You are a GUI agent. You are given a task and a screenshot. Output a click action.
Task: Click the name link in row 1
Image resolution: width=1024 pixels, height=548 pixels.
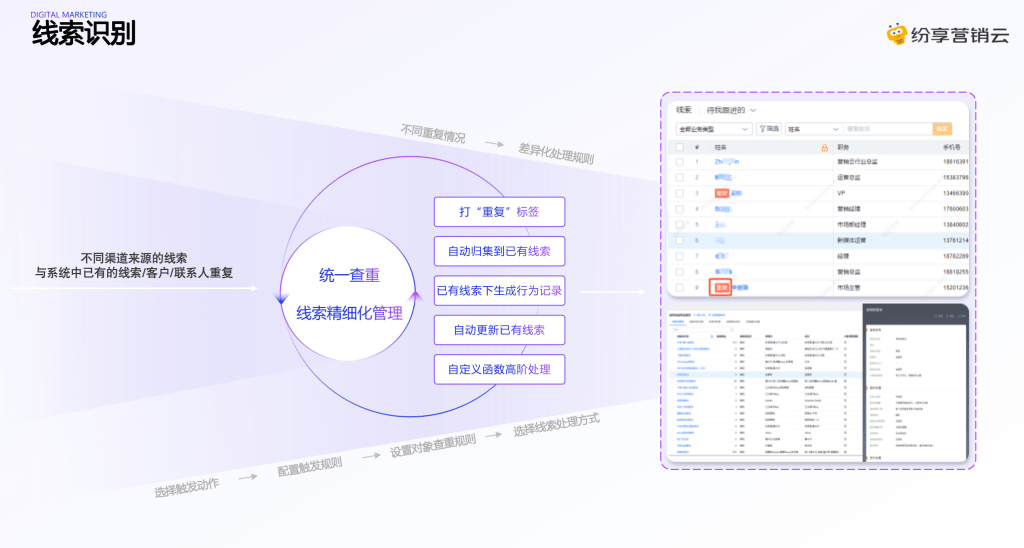tap(727, 161)
